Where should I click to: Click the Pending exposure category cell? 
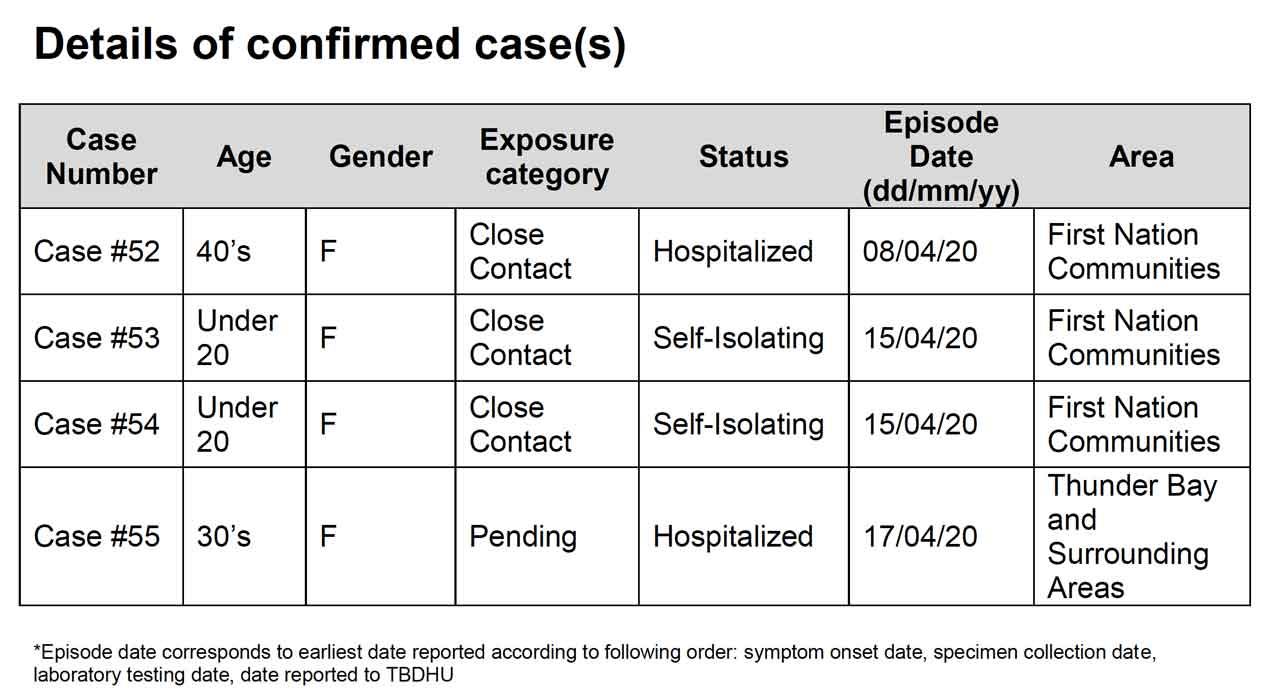[523, 537]
